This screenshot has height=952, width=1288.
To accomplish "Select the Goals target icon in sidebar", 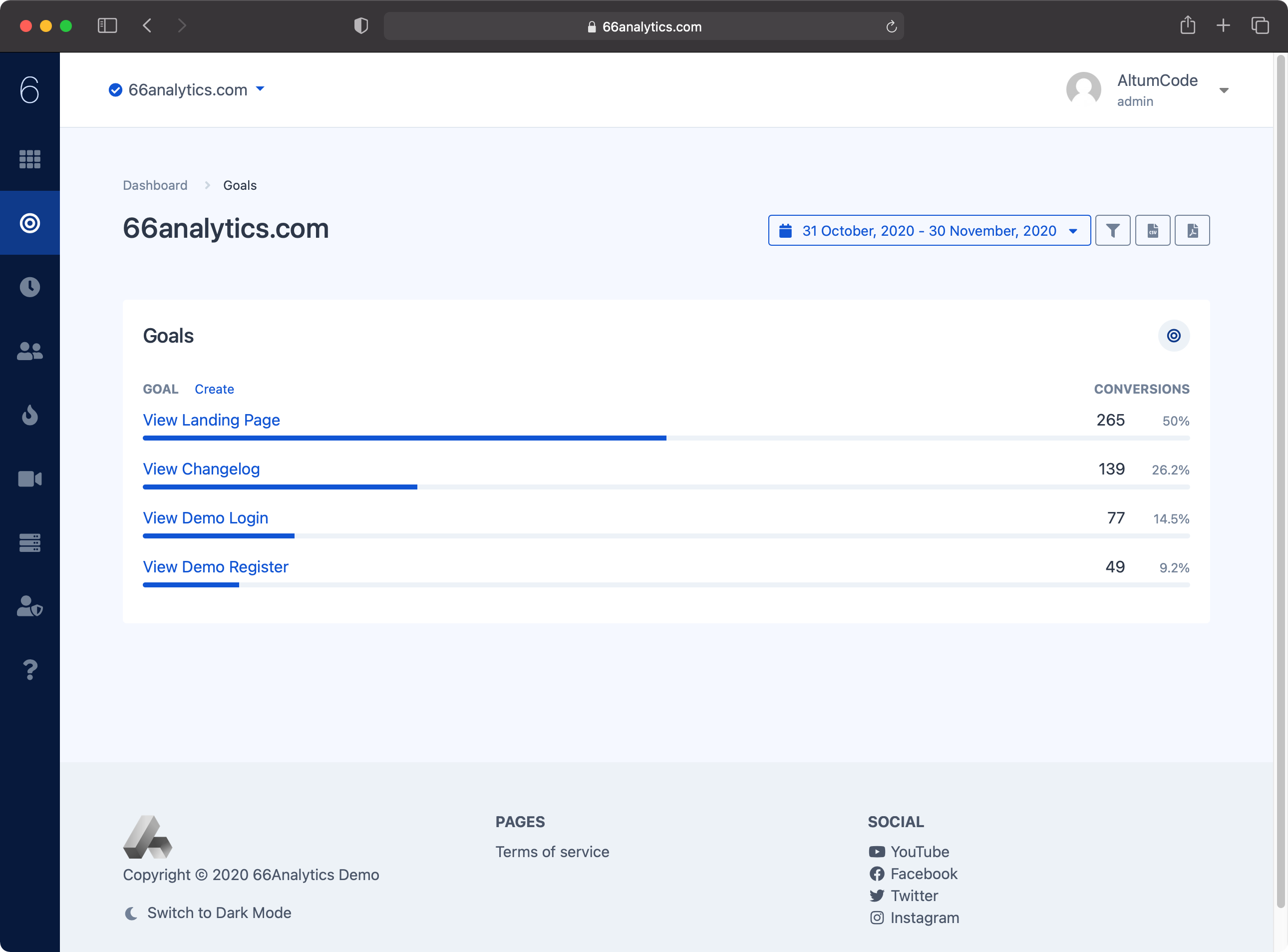I will [x=29, y=223].
